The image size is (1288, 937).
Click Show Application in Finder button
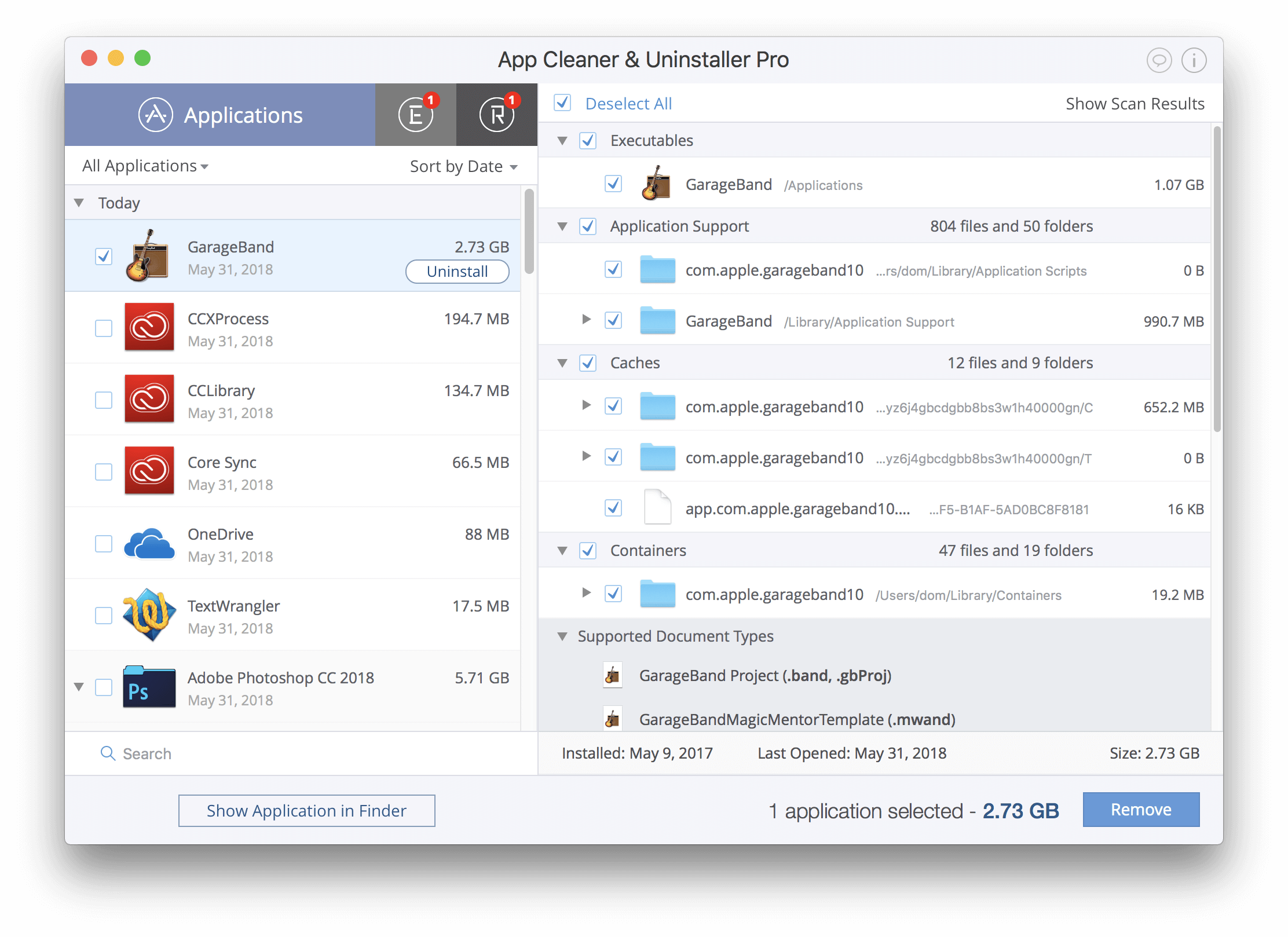(x=306, y=810)
